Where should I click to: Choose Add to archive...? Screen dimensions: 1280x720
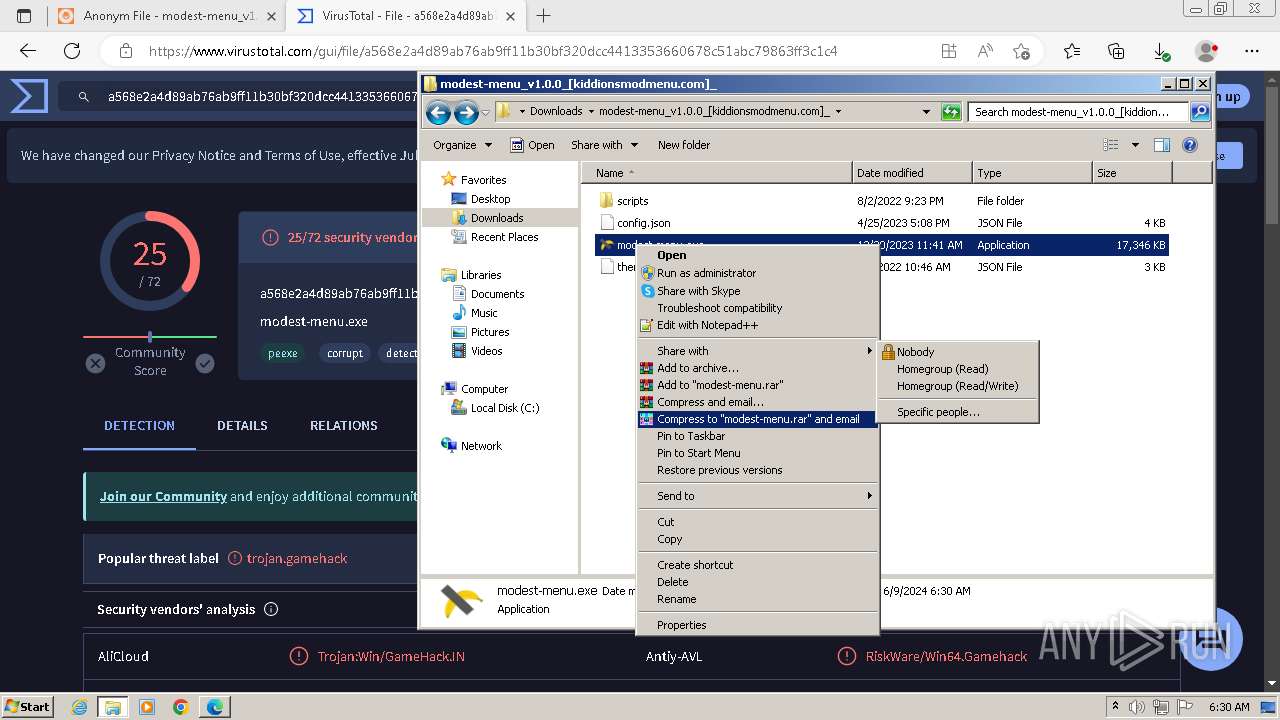click(x=758, y=368)
